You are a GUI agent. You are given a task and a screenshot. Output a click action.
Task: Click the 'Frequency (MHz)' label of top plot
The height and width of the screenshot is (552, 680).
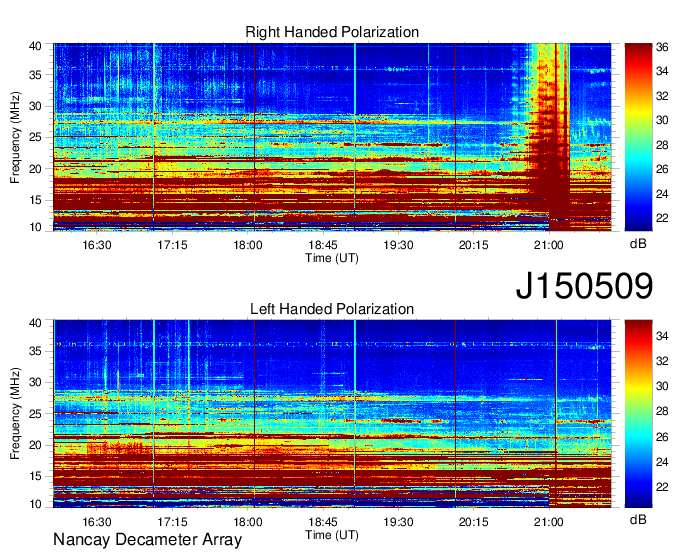15,137
